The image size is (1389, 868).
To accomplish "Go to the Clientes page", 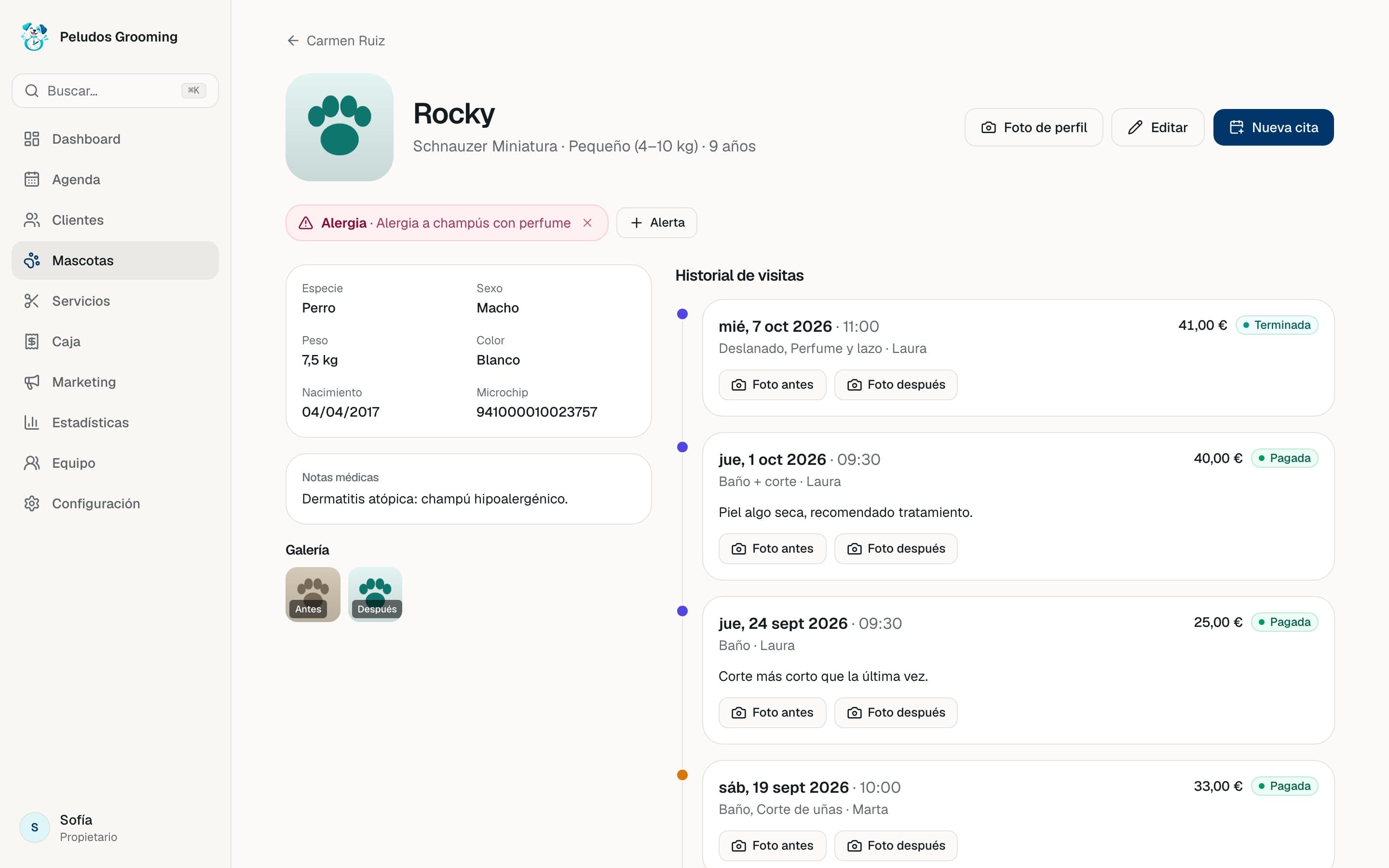I will coord(115,220).
